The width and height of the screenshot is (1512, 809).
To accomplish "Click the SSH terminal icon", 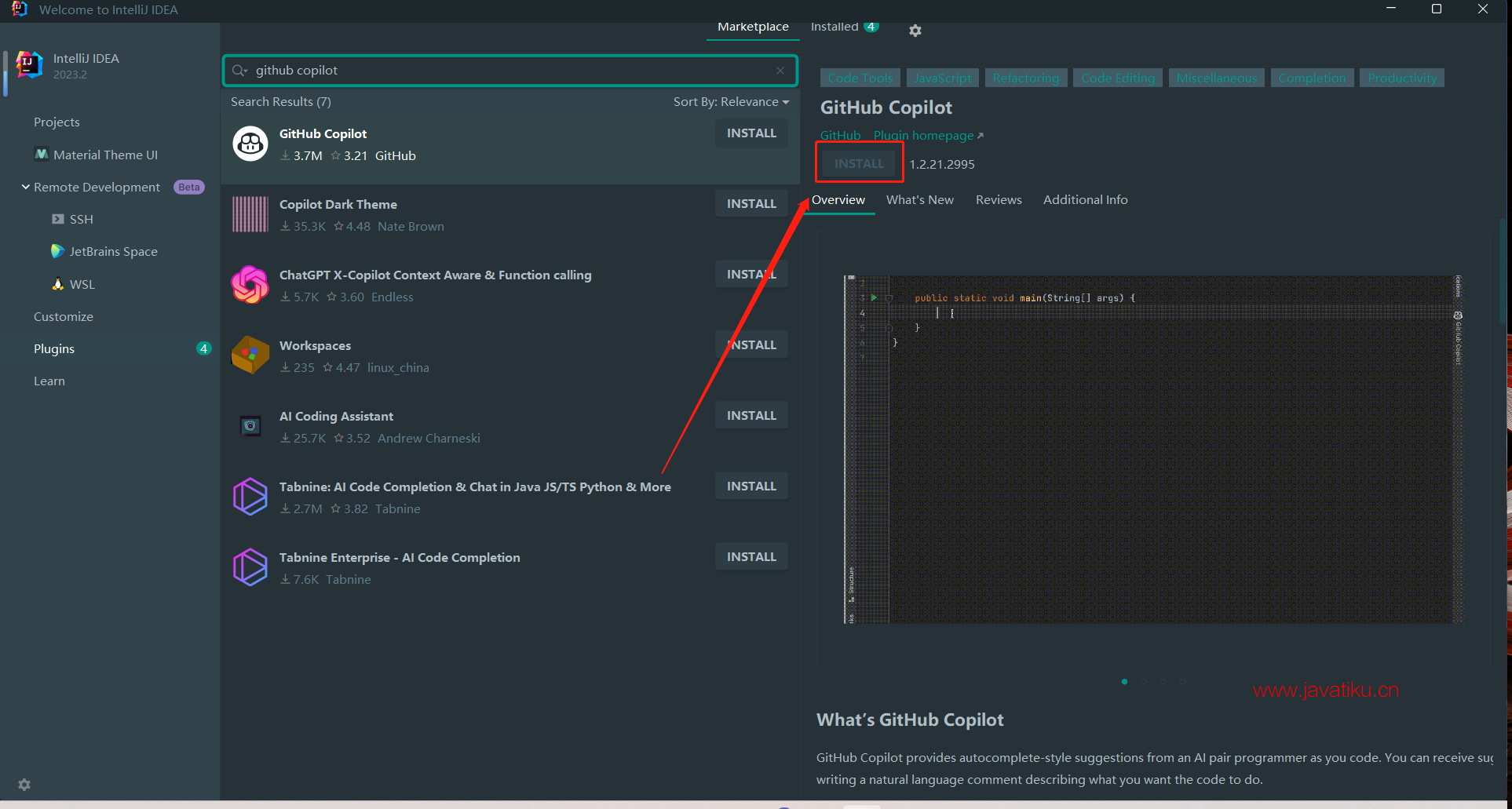I will pos(58,219).
